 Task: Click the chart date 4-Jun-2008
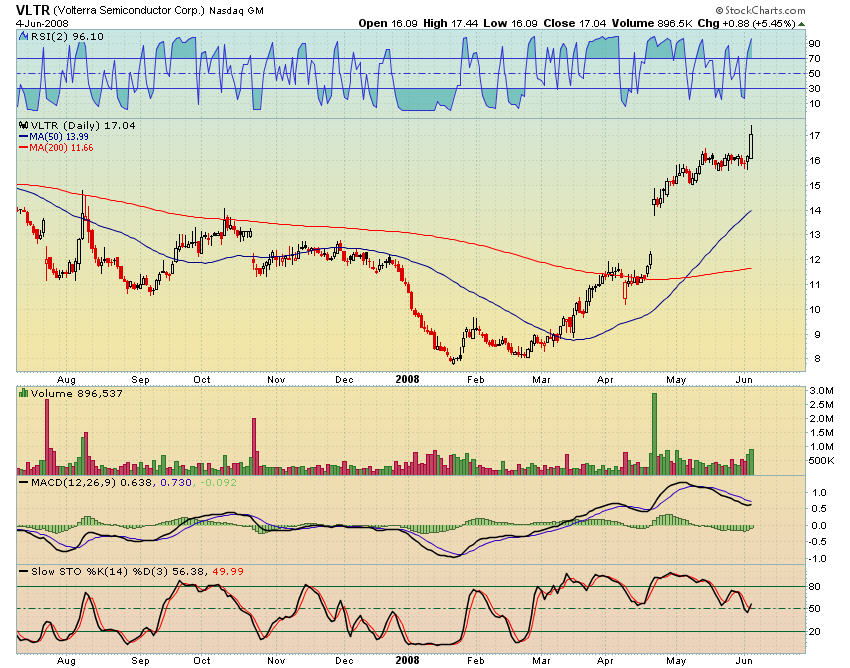pos(42,23)
